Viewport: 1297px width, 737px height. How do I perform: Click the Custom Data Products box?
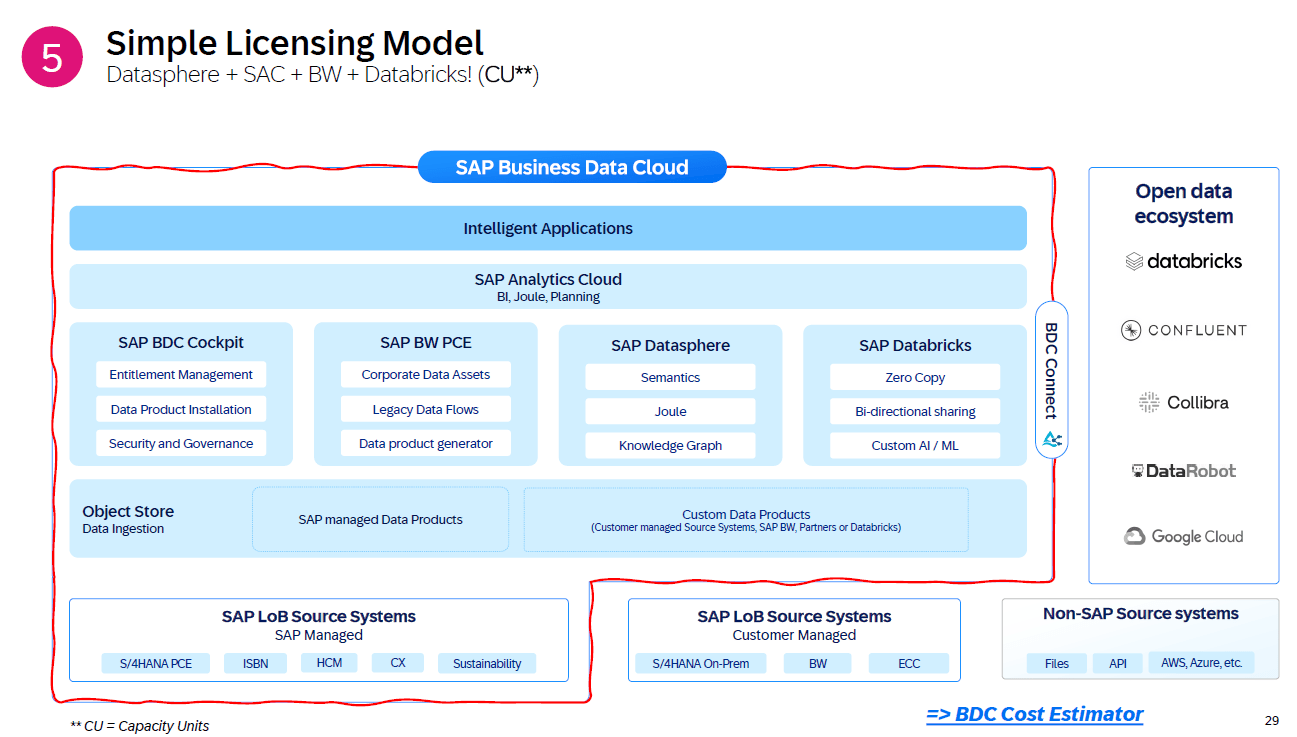pyautogui.click(x=745, y=520)
